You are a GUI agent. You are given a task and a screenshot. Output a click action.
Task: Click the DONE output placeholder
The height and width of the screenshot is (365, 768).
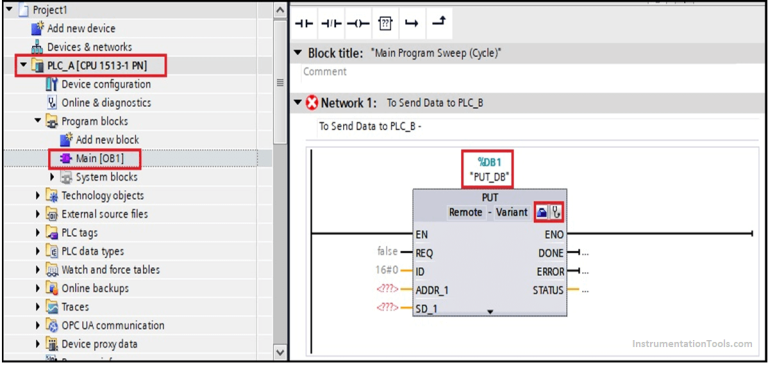click(x=585, y=253)
